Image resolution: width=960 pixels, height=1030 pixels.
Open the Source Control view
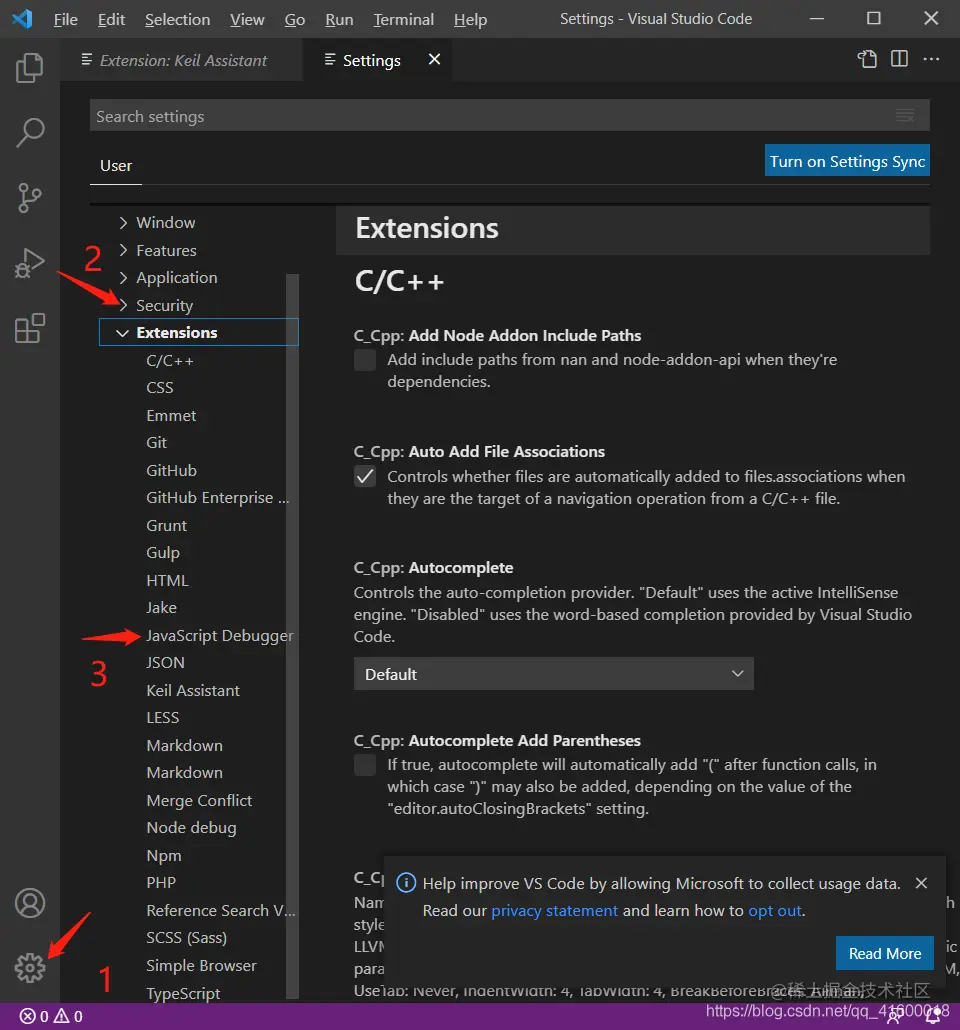point(30,198)
